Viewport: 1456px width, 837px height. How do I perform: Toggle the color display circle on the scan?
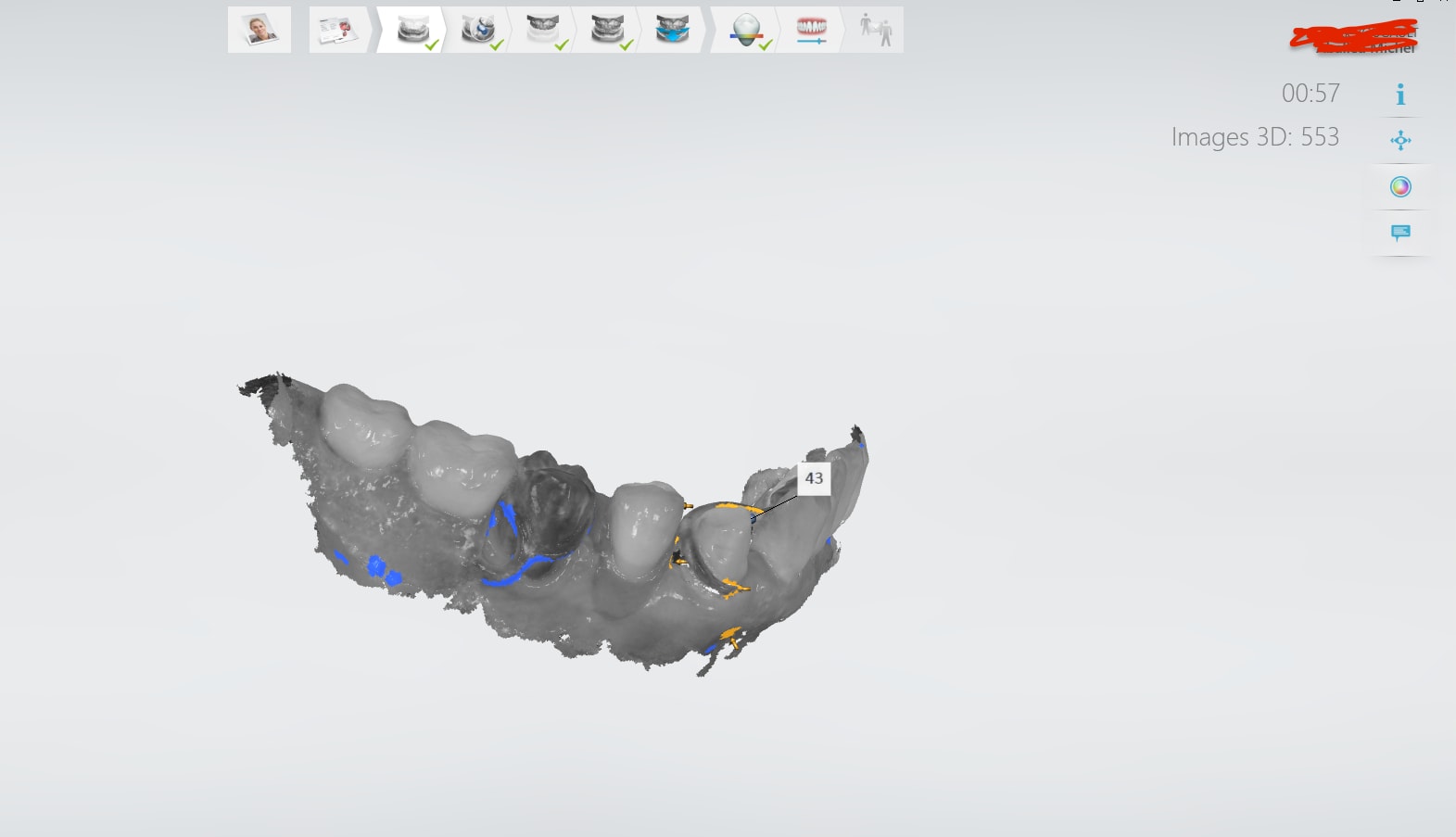pos(1400,187)
